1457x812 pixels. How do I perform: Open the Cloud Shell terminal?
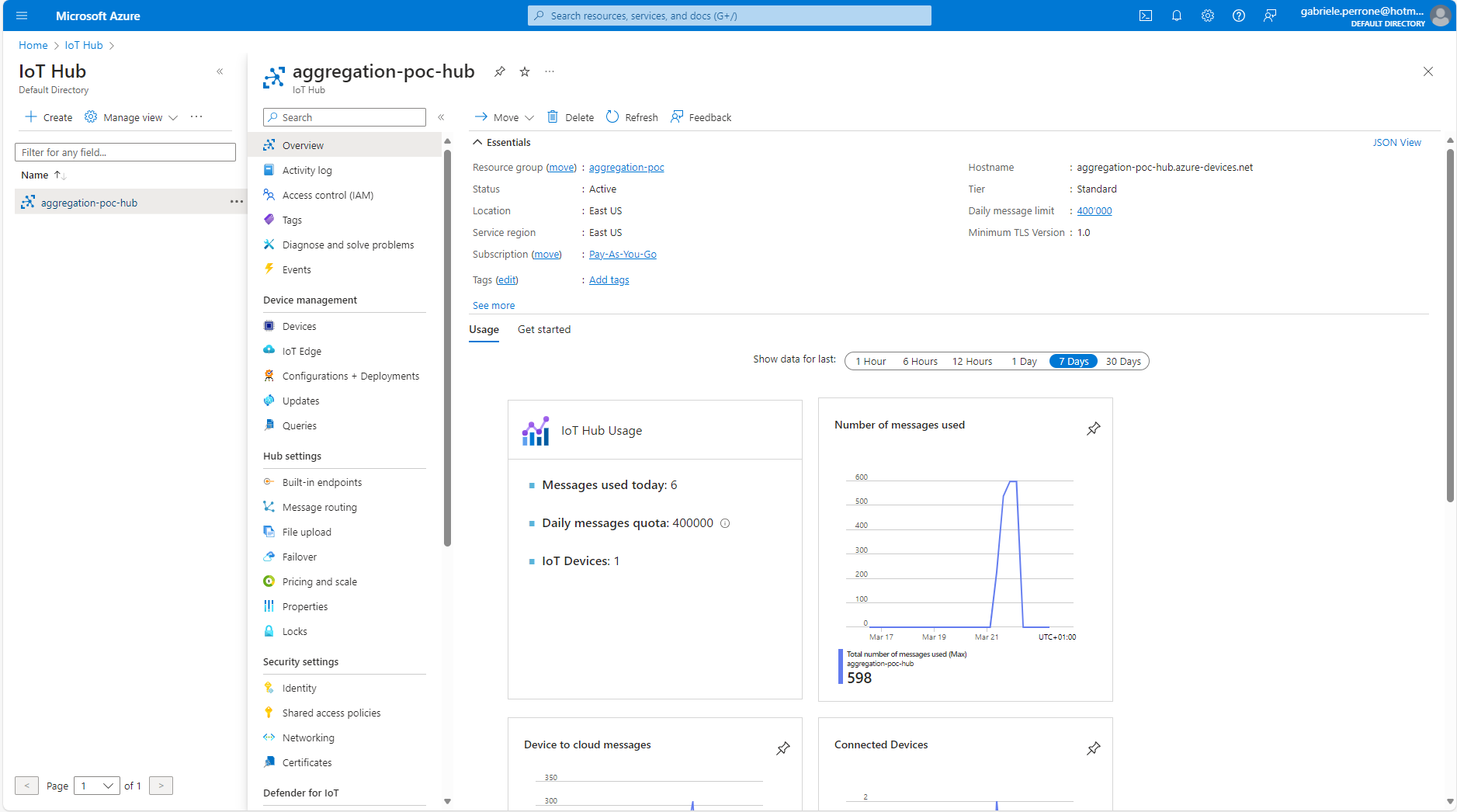(1146, 16)
